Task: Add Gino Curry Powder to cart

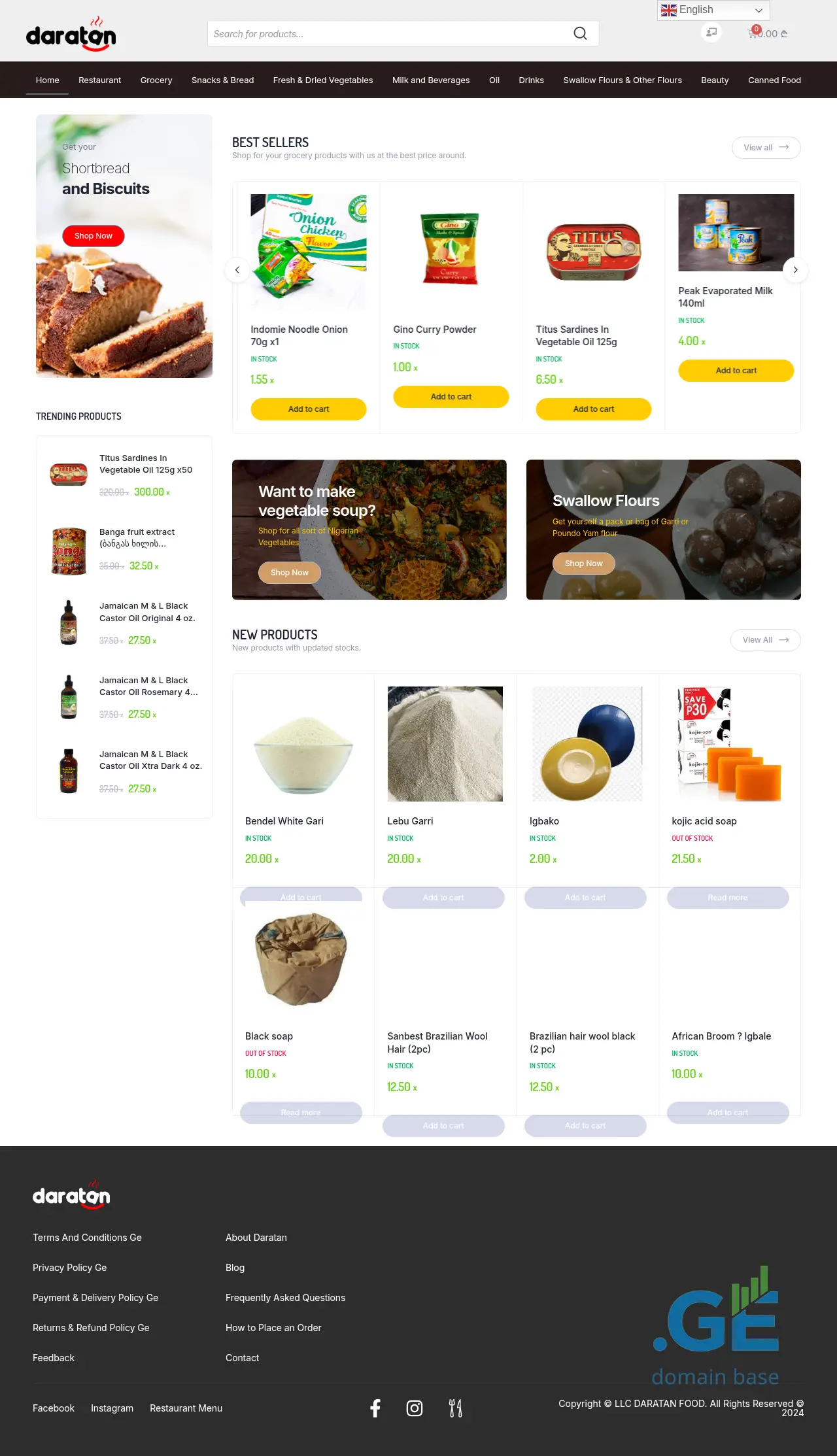Action: coord(451,397)
